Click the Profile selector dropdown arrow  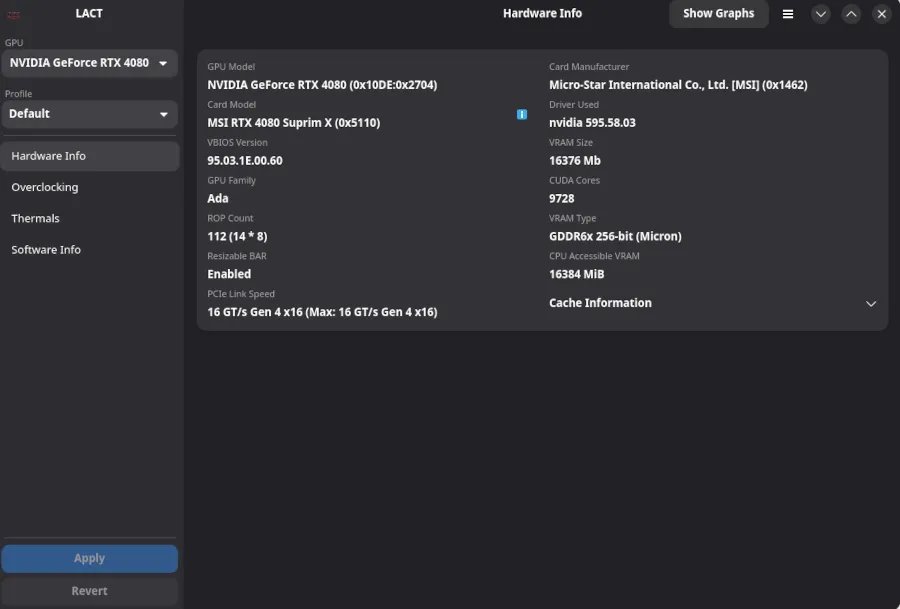coord(165,113)
